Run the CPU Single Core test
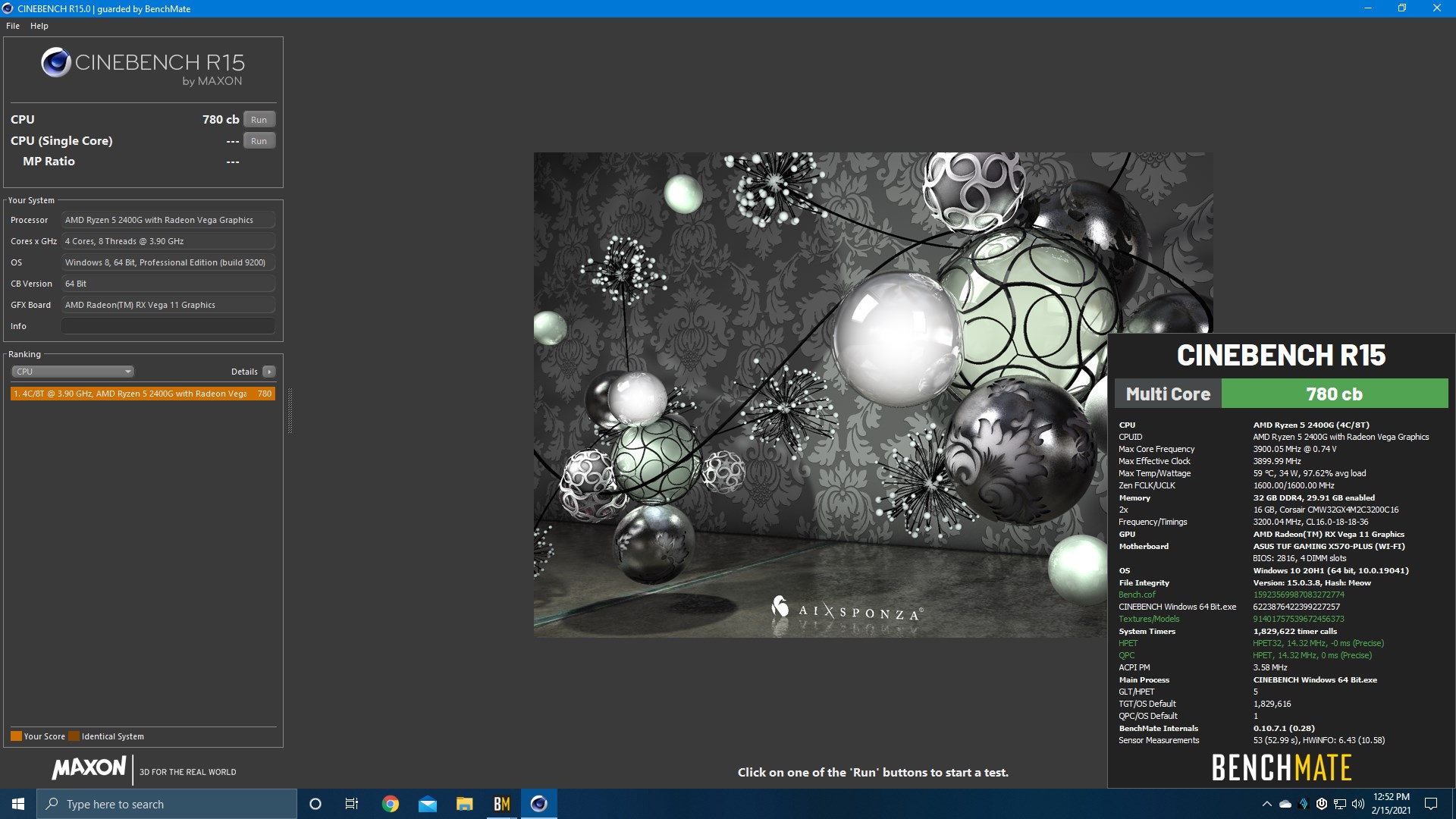Viewport: 1456px width, 819px height. (x=259, y=141)
